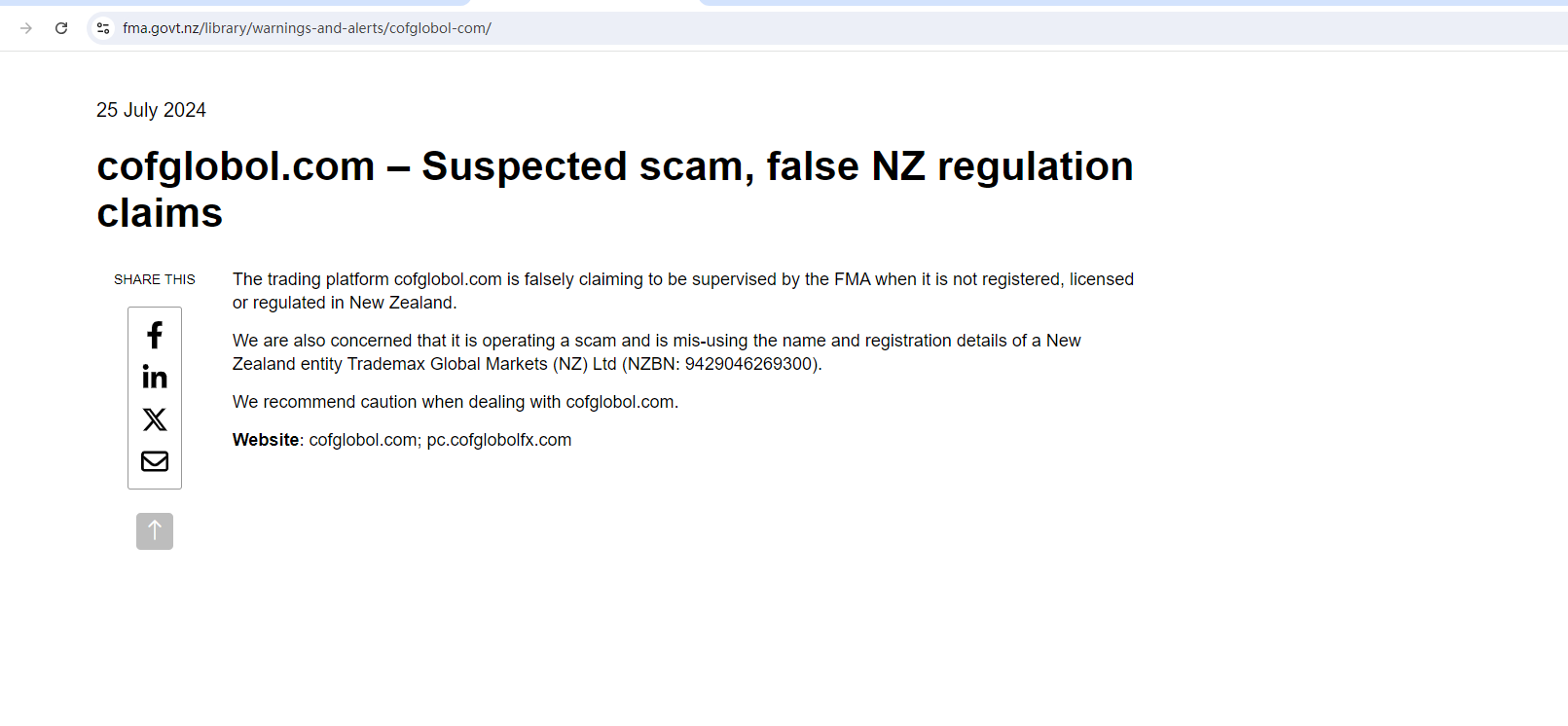The image size is (1568, 726).
Task: Share the warning by email icon
Action: coord(155,461)
